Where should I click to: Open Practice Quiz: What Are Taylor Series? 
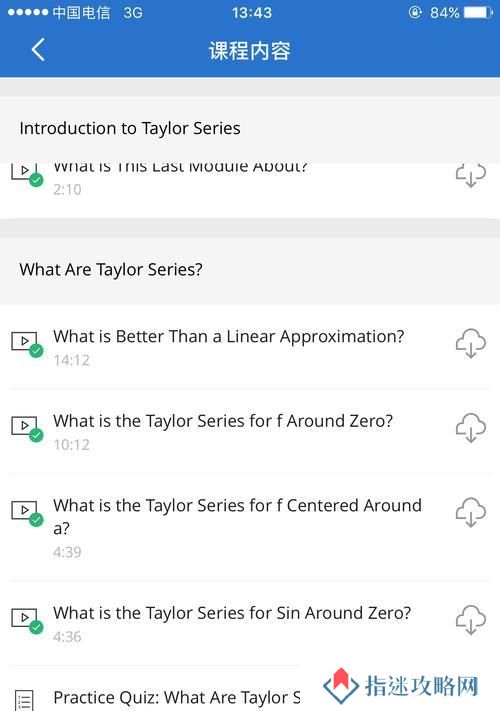click(x=177, y=697)
